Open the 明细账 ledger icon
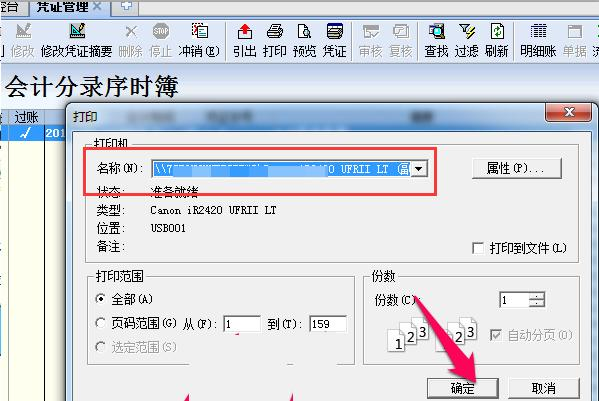Image resolution: width=599 pixels, height=401 pixels. 538,31
